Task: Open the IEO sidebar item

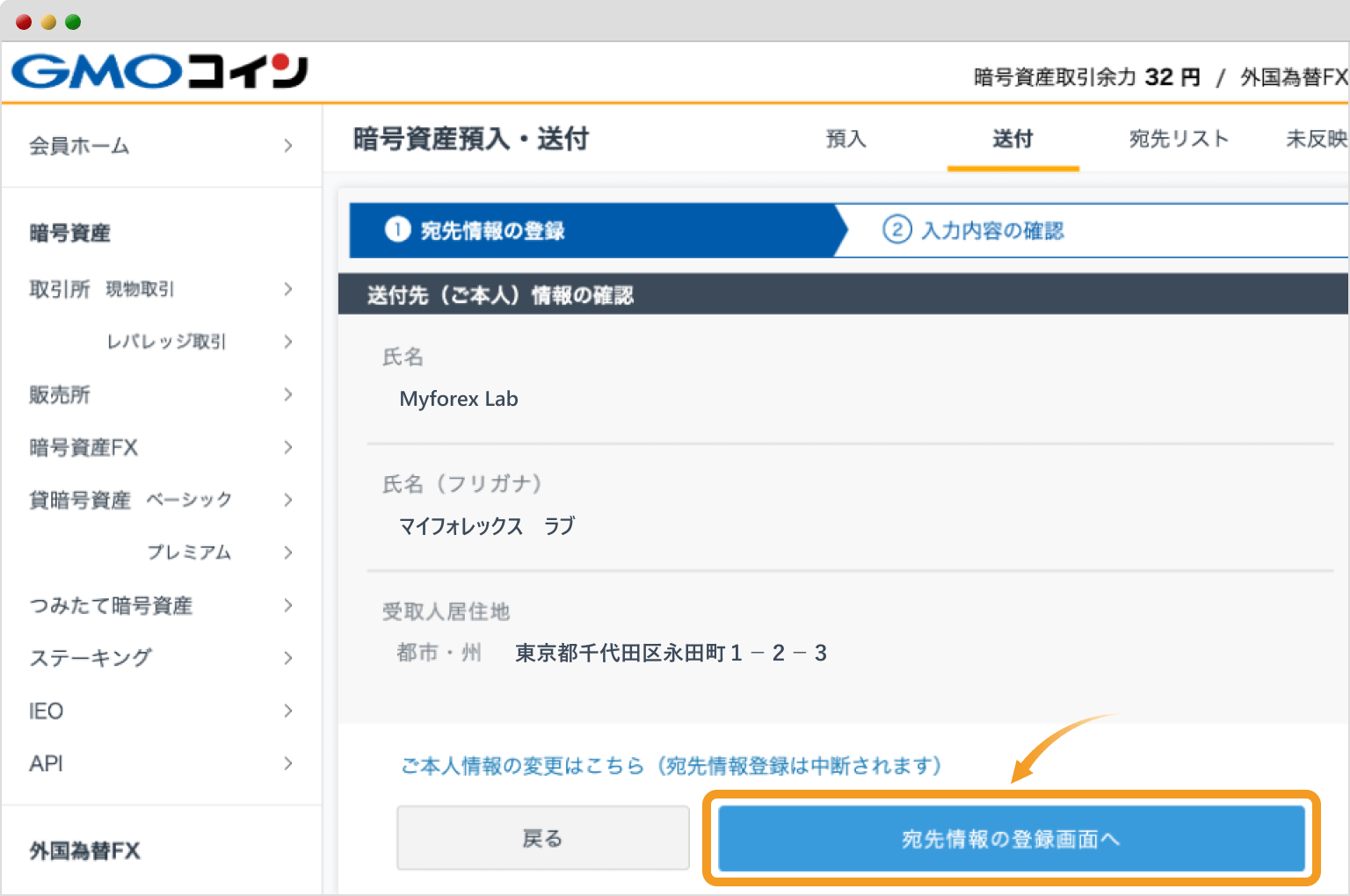Action: coord(45,710)
